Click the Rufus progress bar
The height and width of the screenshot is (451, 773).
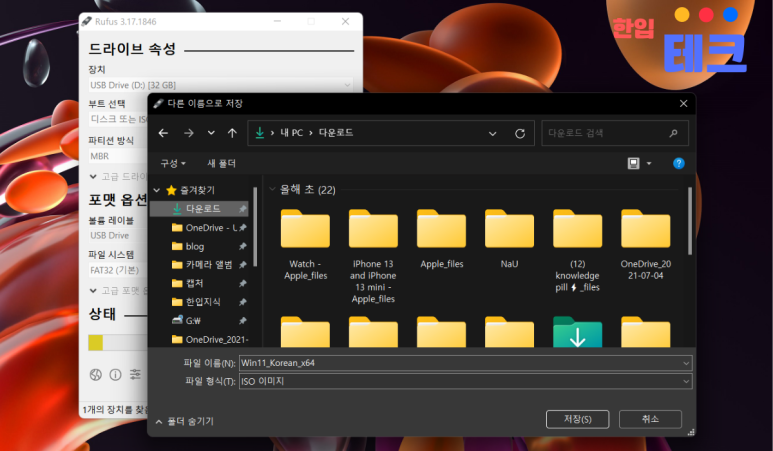click(x=118, y=343)
